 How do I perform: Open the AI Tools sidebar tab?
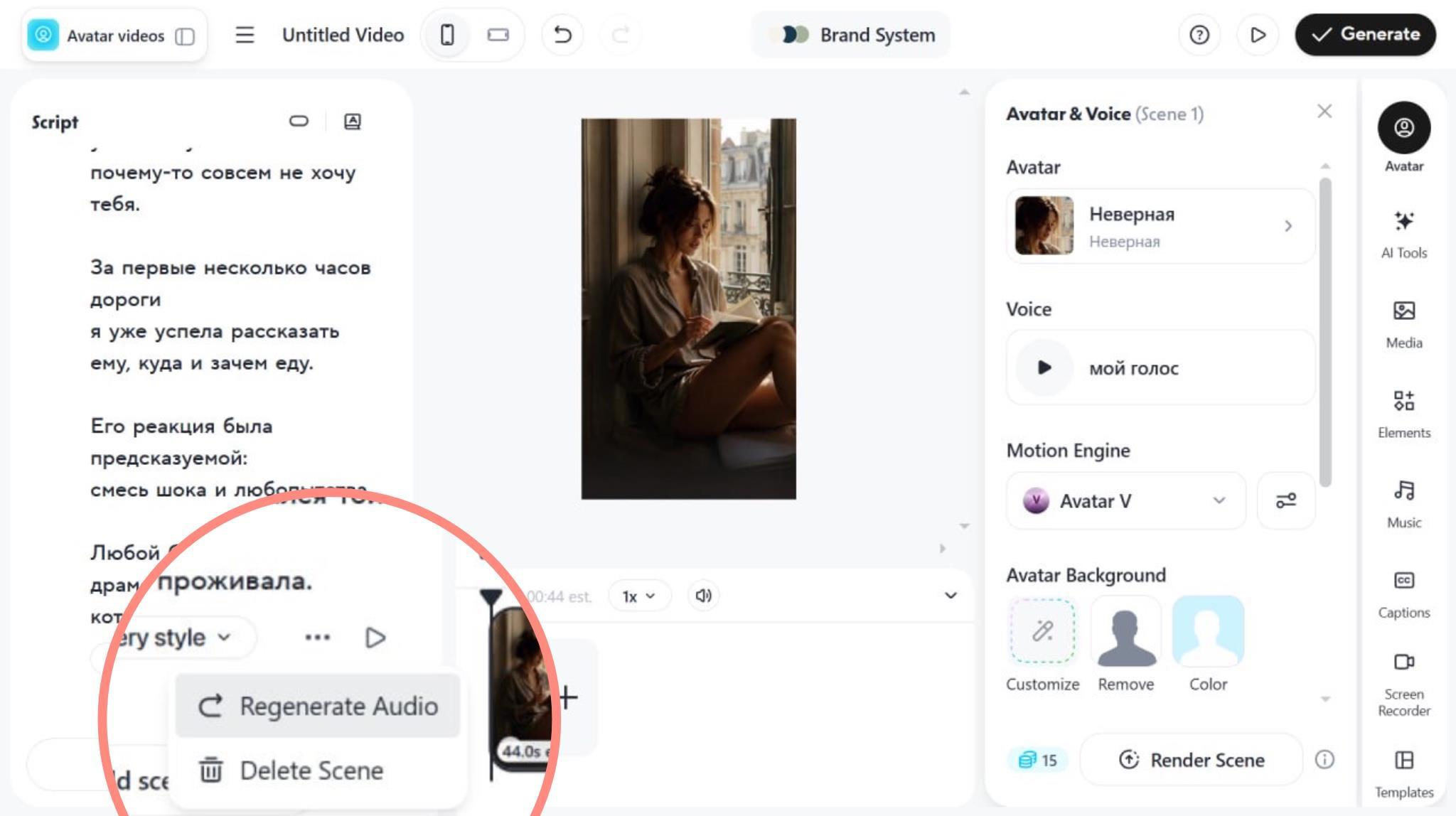click(1404, 235)
